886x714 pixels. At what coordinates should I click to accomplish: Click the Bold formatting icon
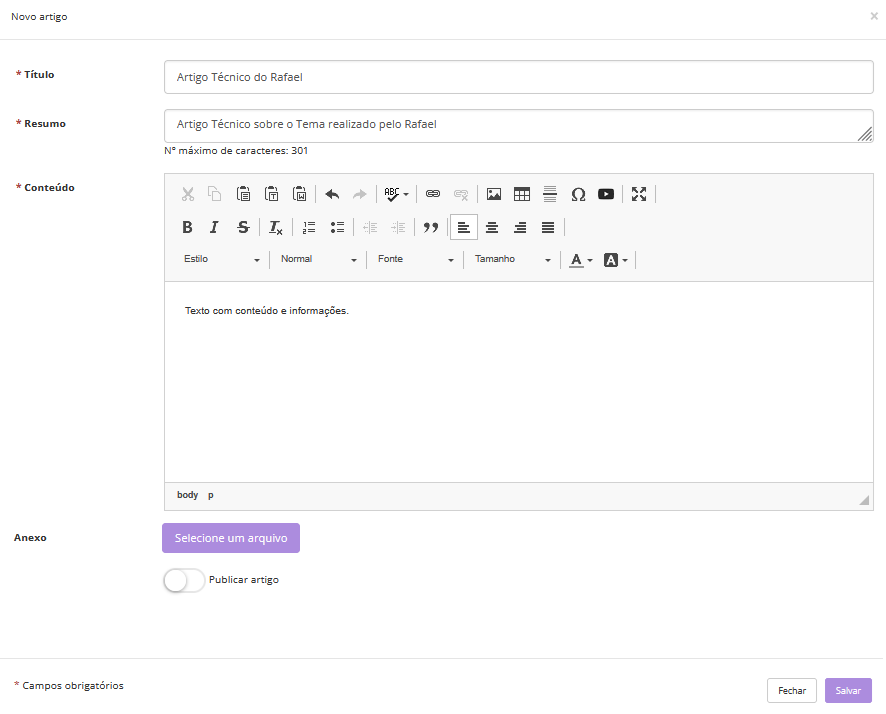click(187, 227)
